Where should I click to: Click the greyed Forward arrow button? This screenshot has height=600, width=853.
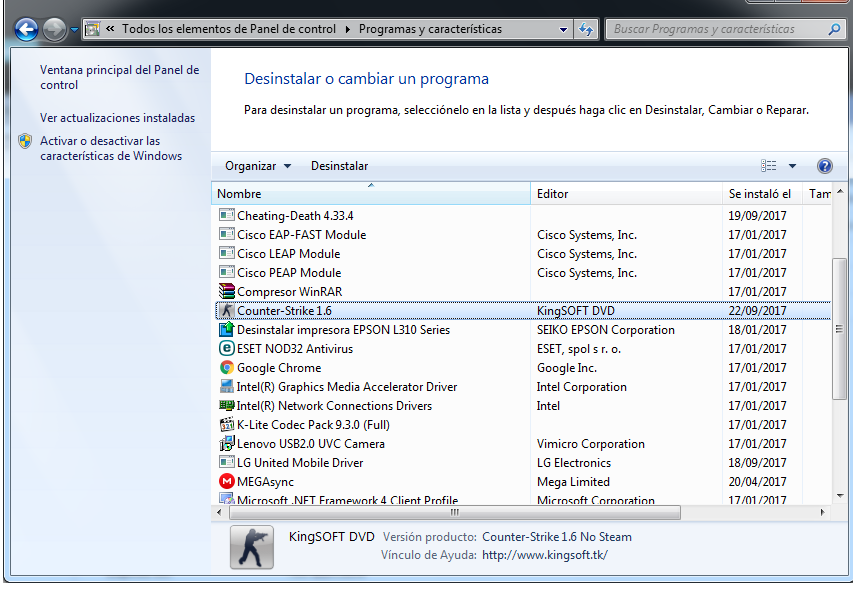(54, 29)
